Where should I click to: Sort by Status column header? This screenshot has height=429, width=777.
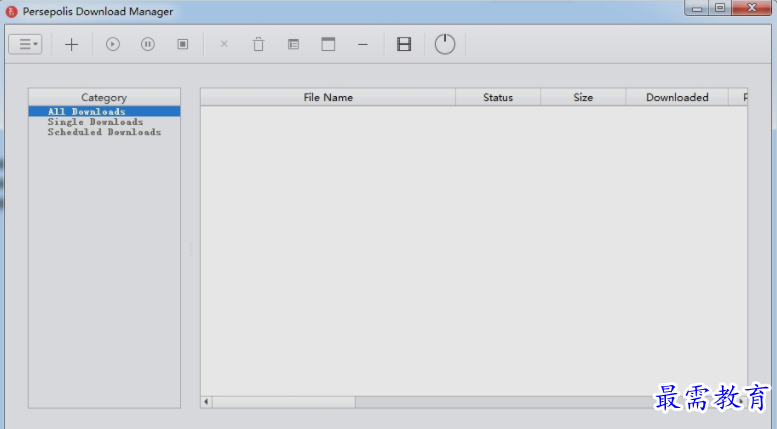click(498, 97)
